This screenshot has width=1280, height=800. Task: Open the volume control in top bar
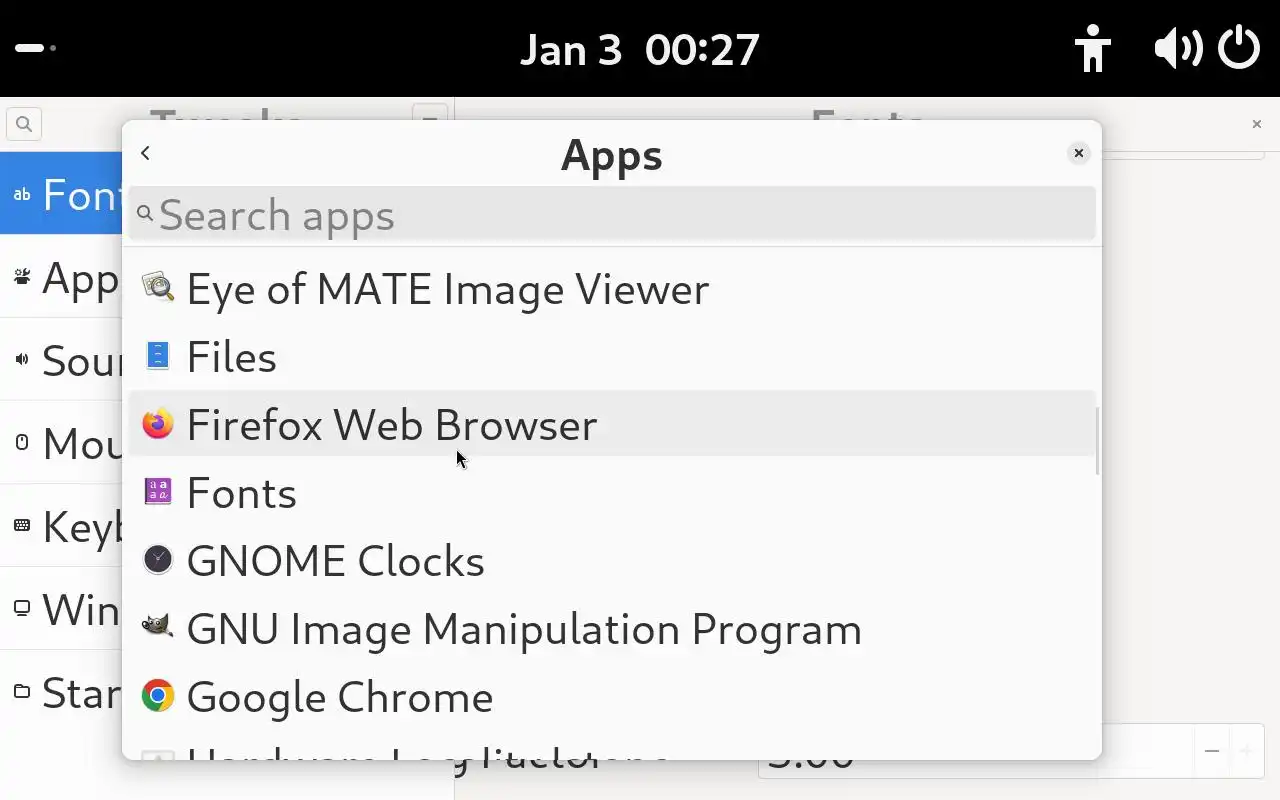pos(1177,48)
